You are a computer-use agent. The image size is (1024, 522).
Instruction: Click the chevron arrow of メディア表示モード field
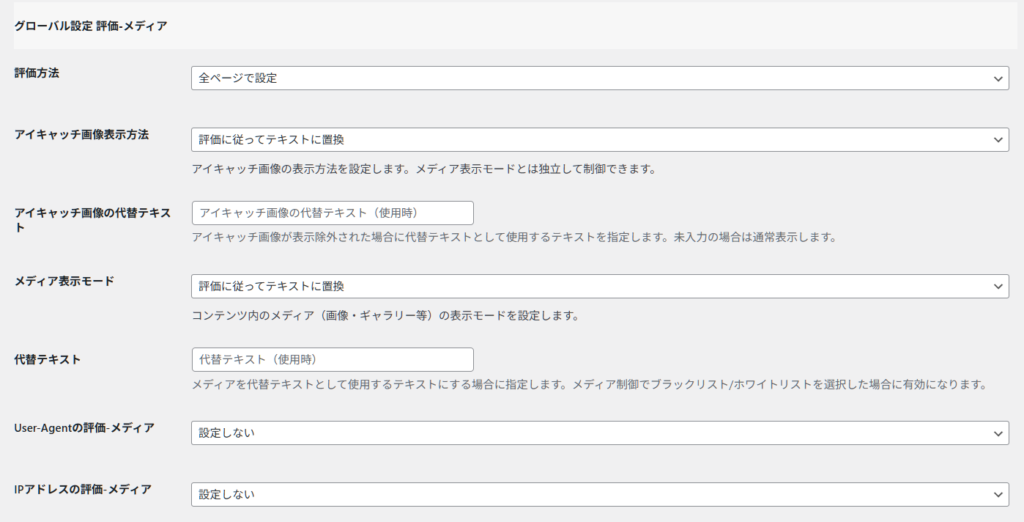(x=997, y=286)
